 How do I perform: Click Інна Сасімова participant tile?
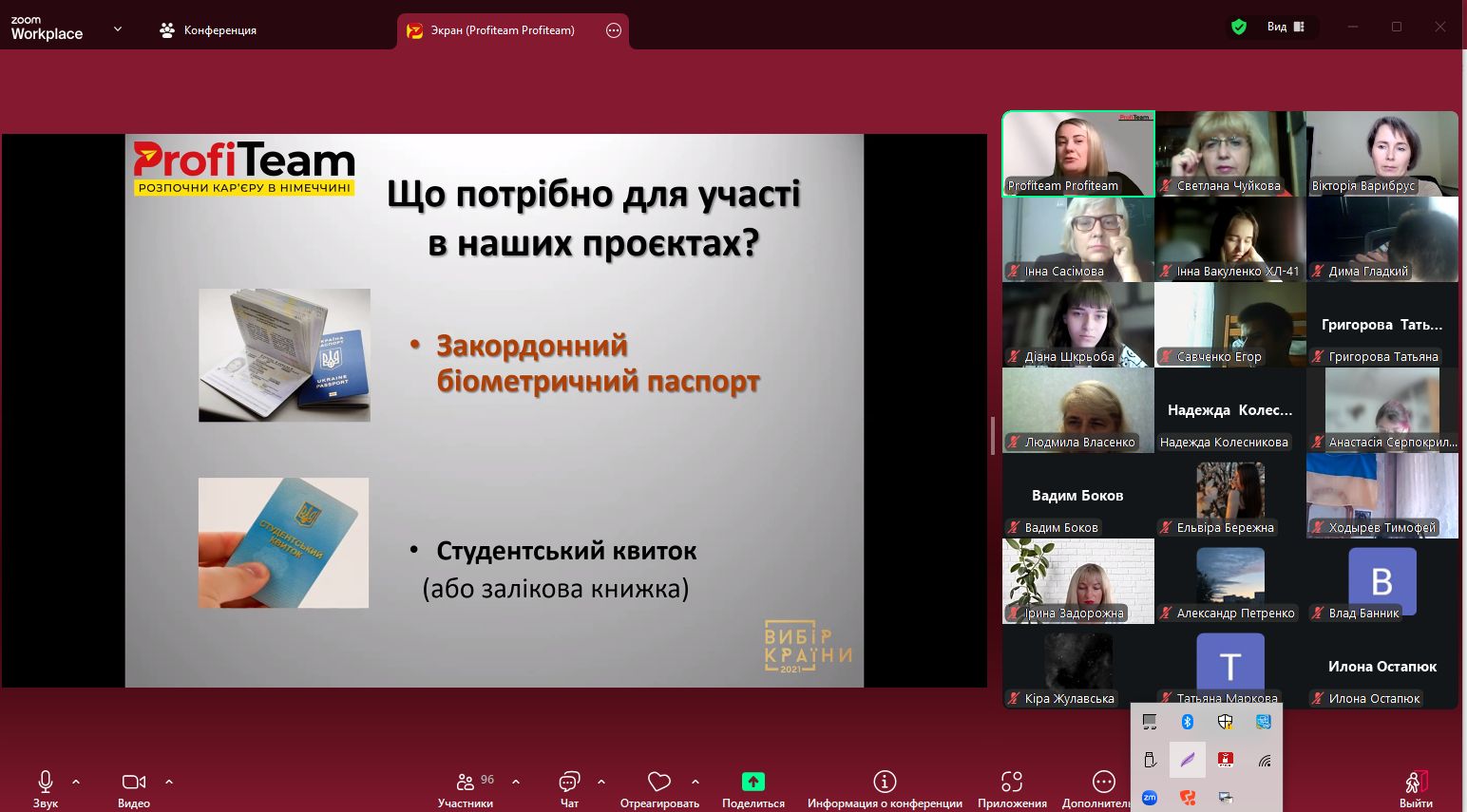point(1078,239)
